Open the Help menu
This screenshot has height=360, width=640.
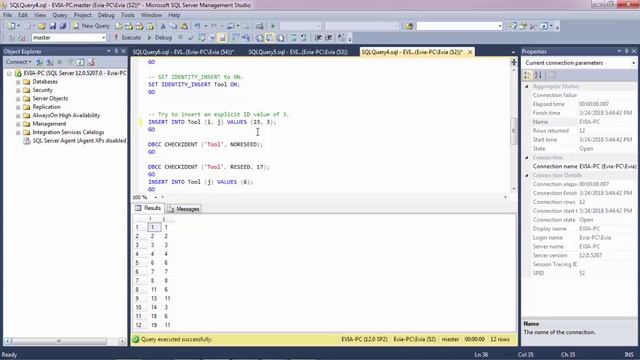174,15
